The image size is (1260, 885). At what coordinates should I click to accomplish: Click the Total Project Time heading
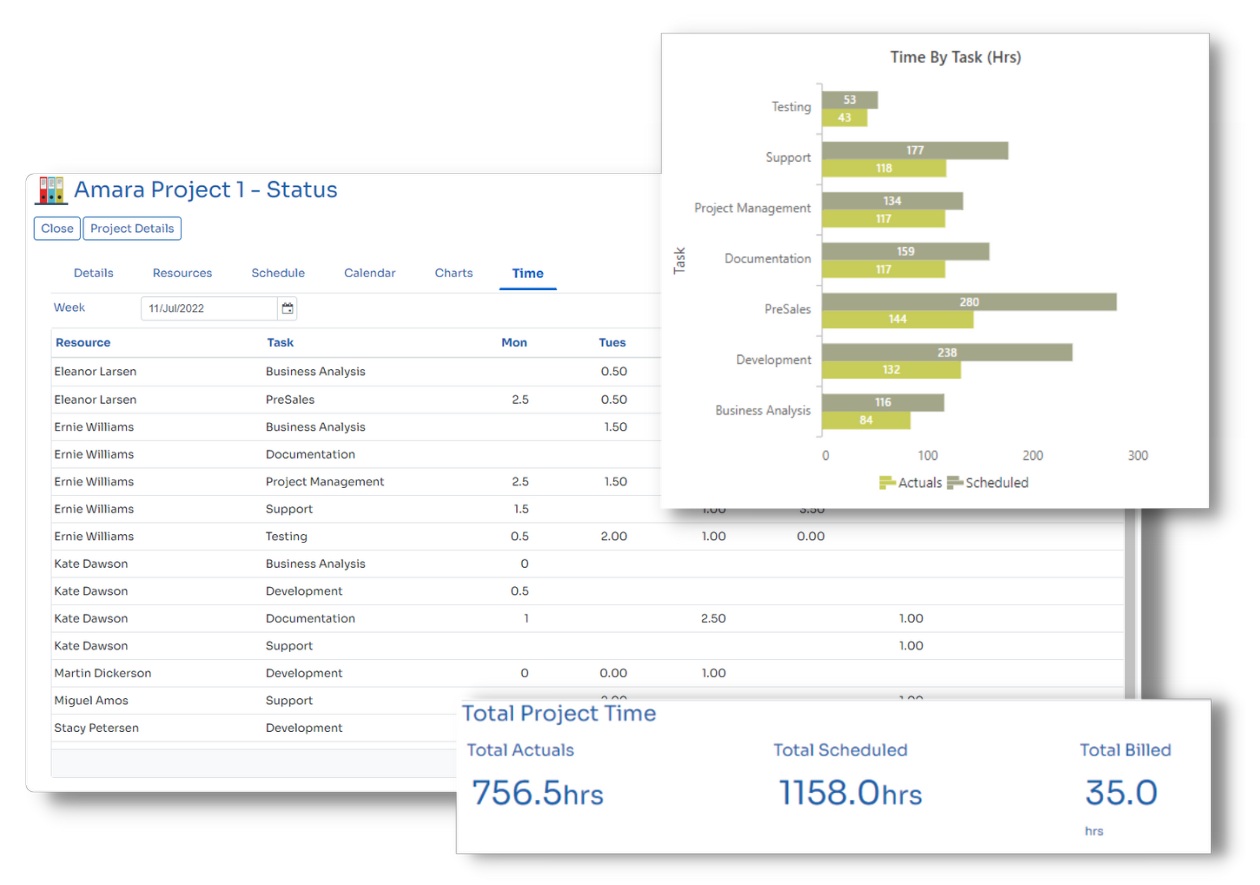tap(559, 713)
